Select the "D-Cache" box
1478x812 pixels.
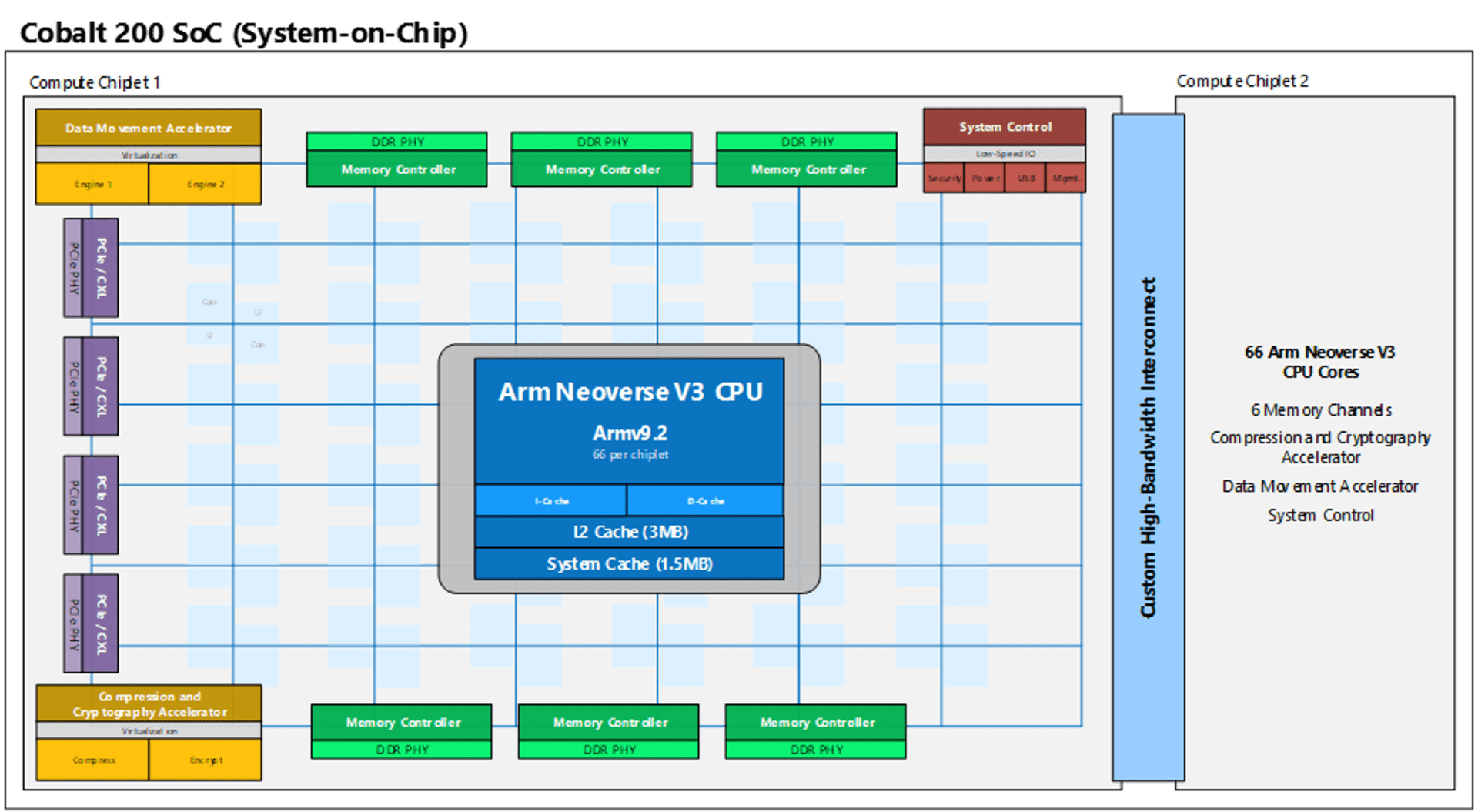(x=706, y=500)
